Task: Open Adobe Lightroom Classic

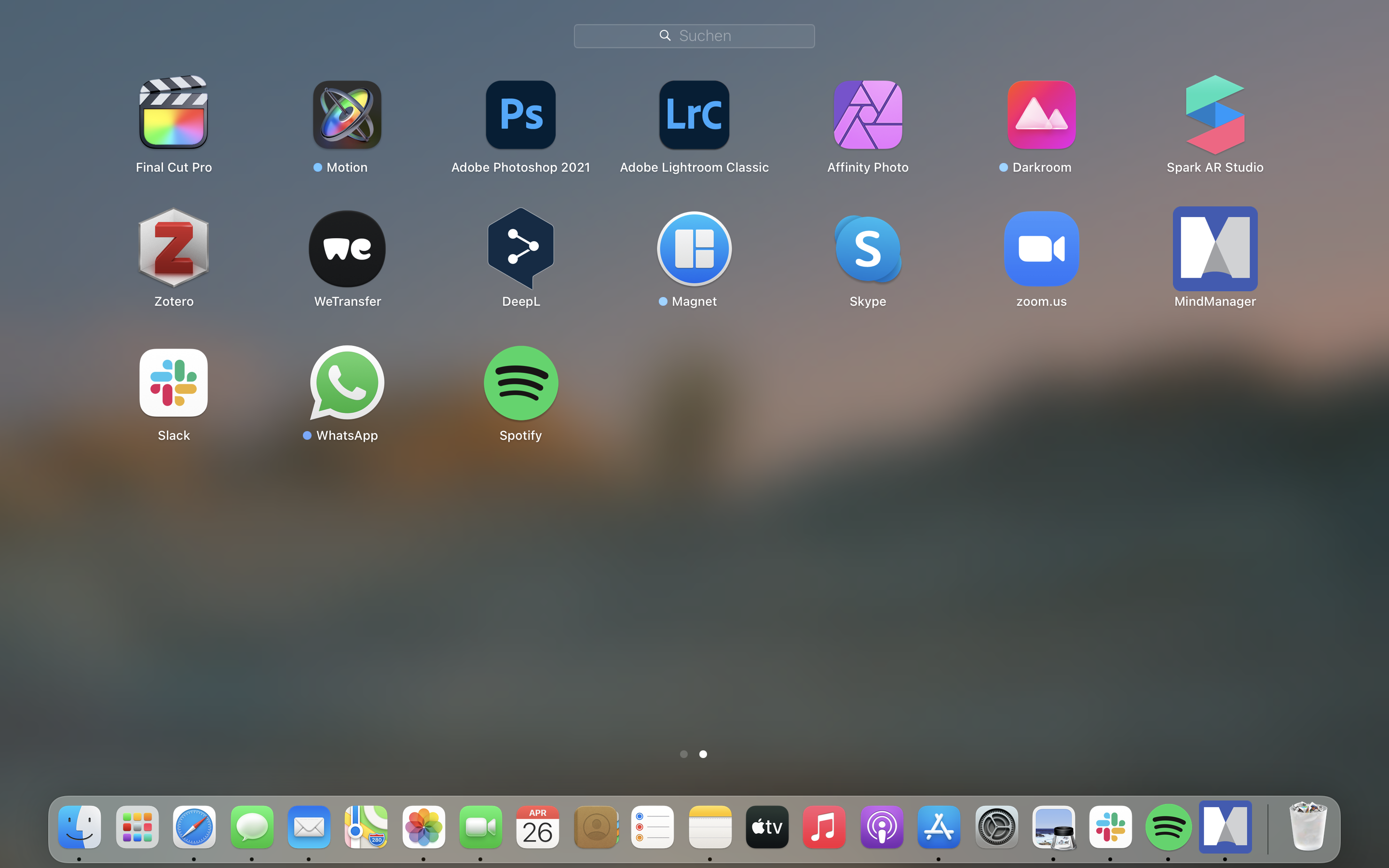Action: 694,115
